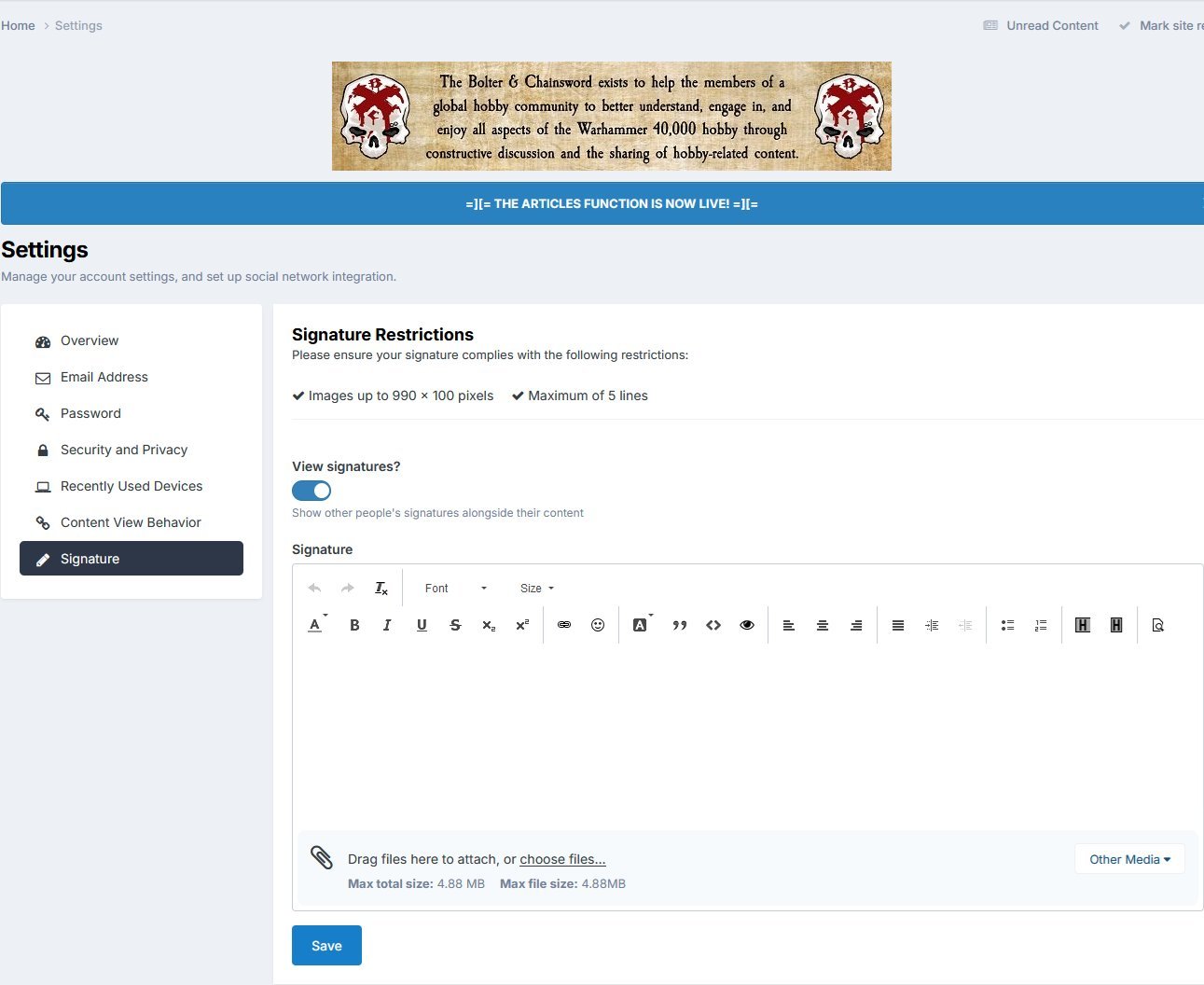
Task: Go to Security and Privacy settings
Action: click(124, 450)
